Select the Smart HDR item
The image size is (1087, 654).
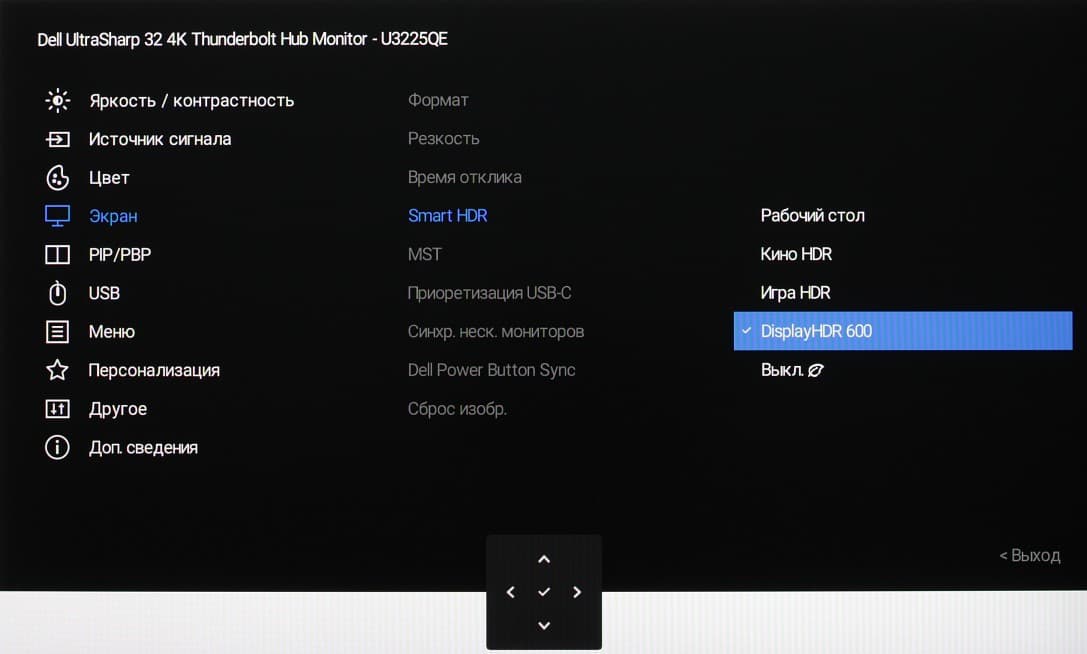click(448, 216)
